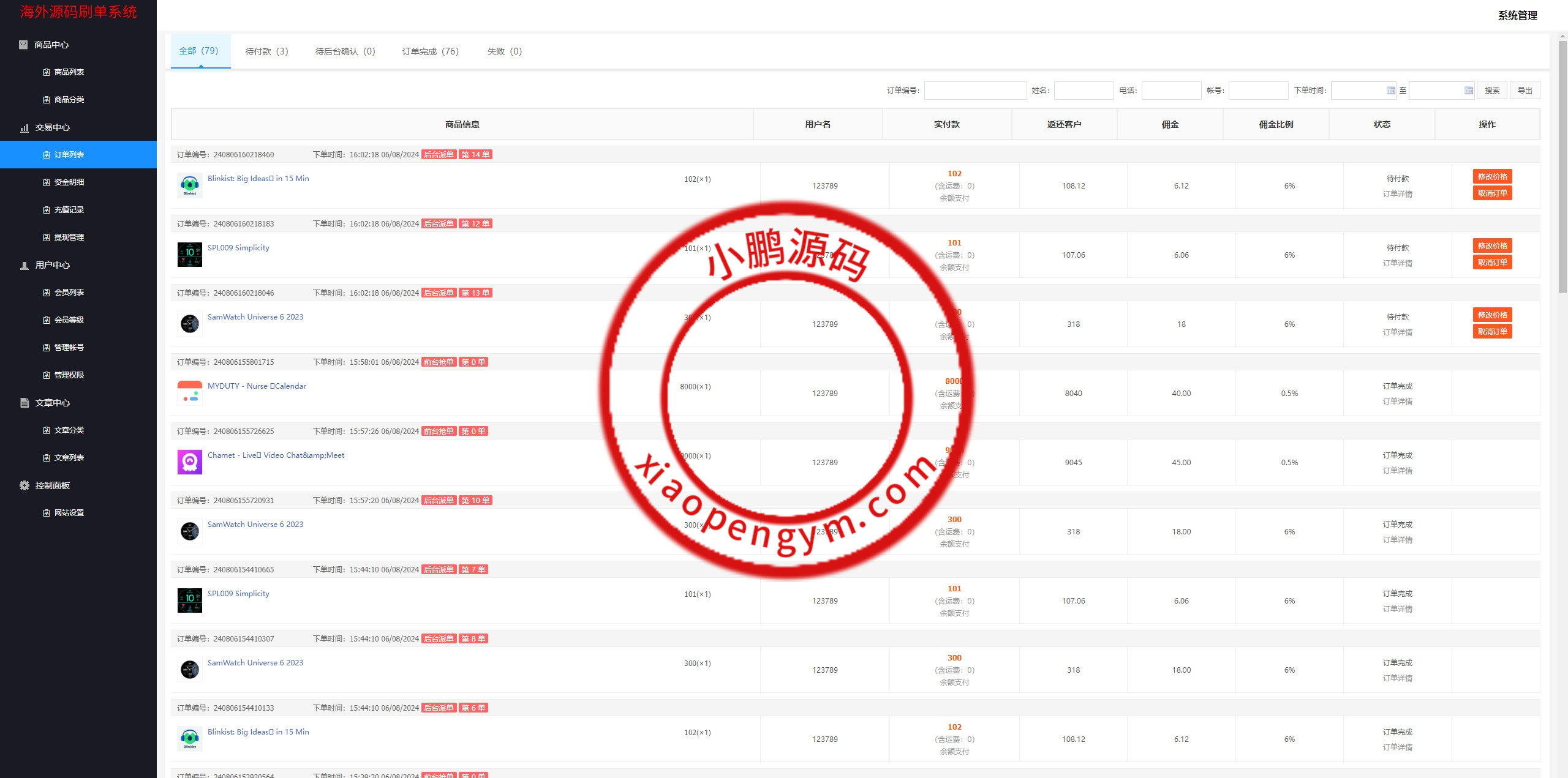Focus the 帐号 search field
This screenshot has height=778, width=1568.
pos(1258,91)
